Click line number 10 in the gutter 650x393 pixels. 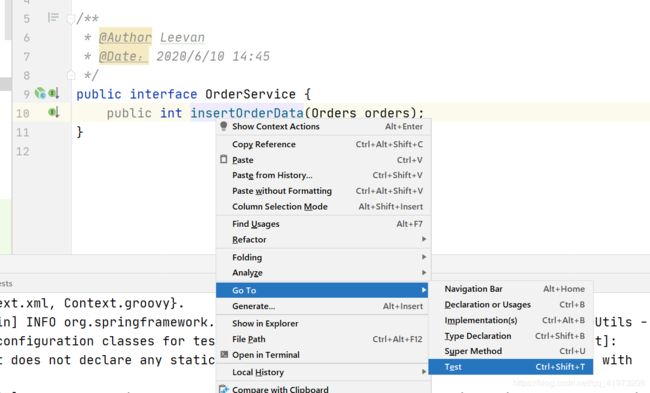22,113
